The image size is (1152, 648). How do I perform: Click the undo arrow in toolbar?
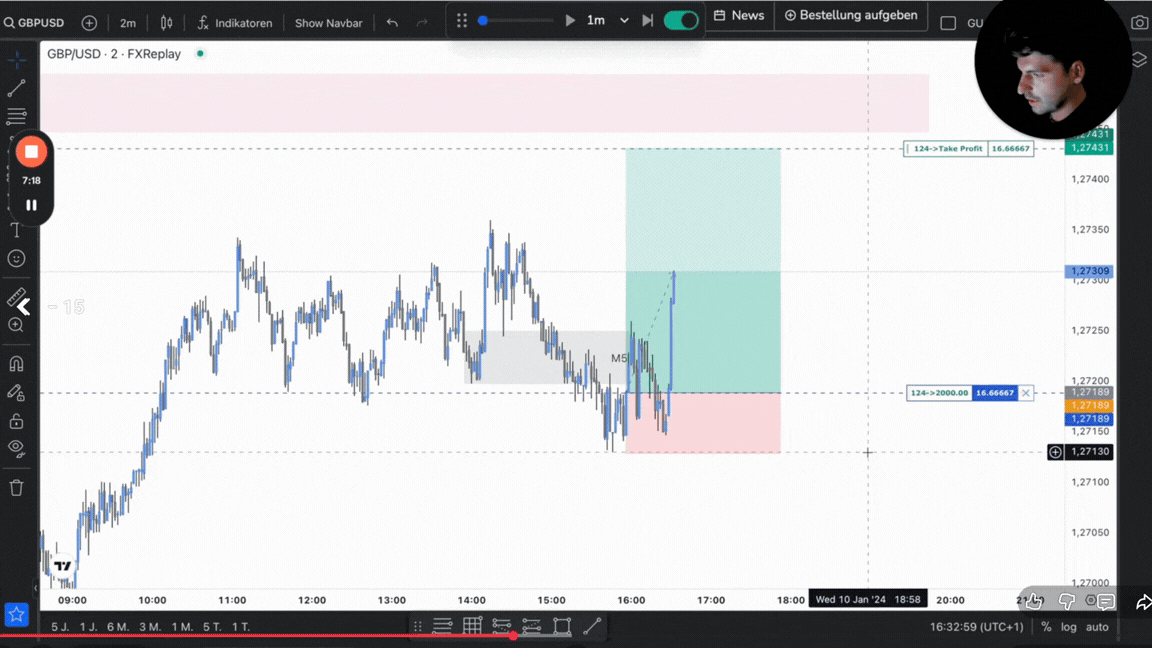click(392, 22)
